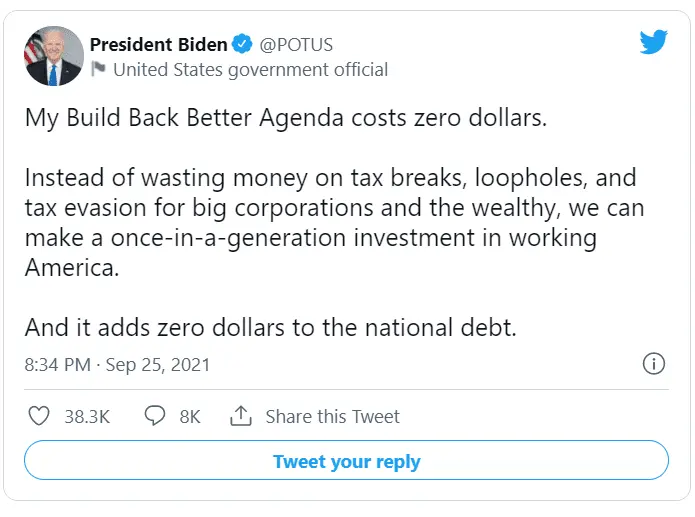Click the blue verified checkmark badge

[x=241, y=45]
